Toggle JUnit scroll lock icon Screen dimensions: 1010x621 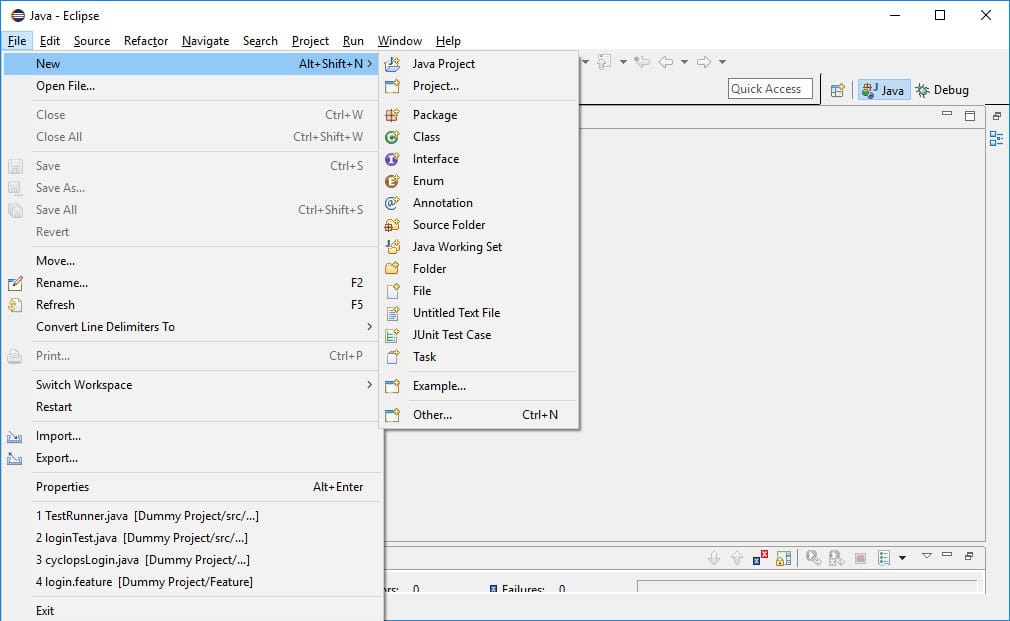point(783,558)
